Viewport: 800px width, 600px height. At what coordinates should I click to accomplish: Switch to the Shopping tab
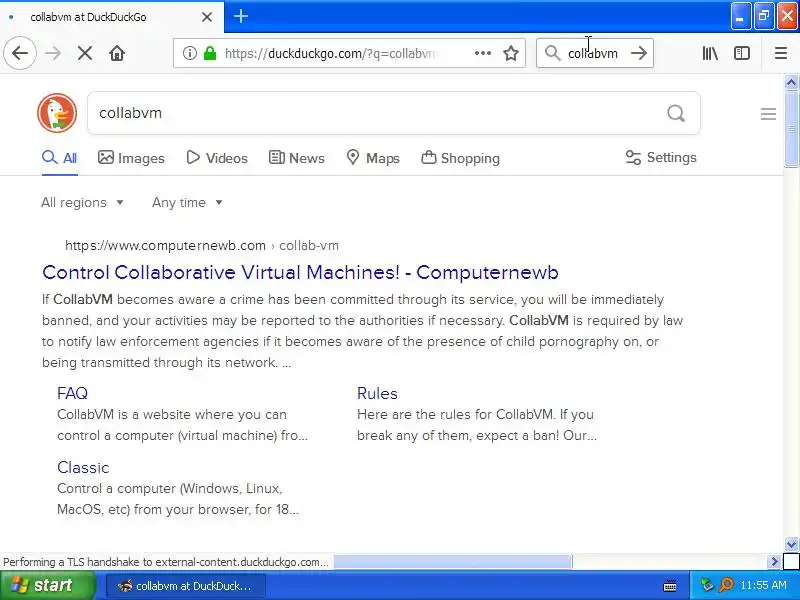tap(460, 158)
